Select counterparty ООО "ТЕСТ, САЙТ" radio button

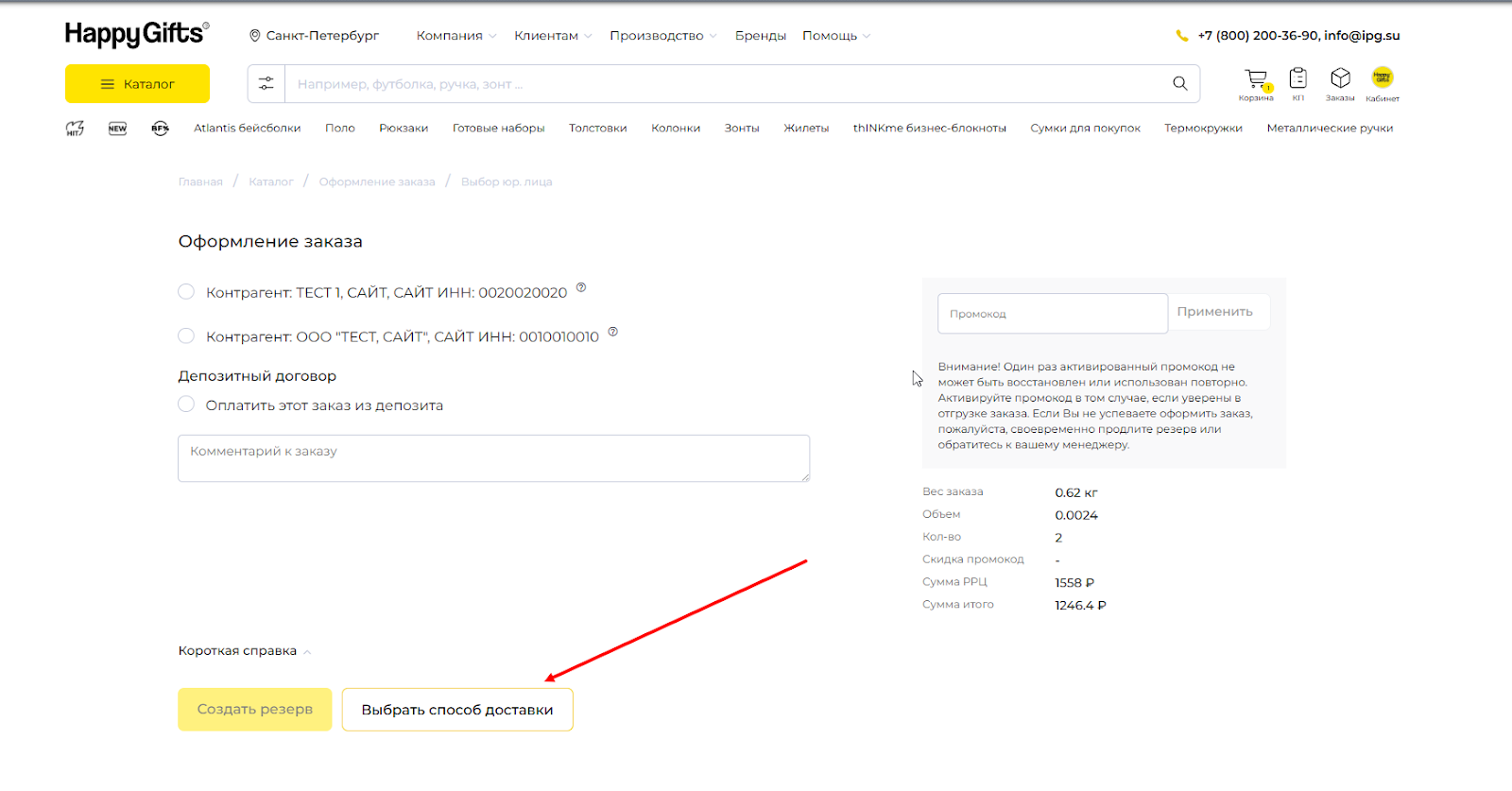(x=186, y=336)
